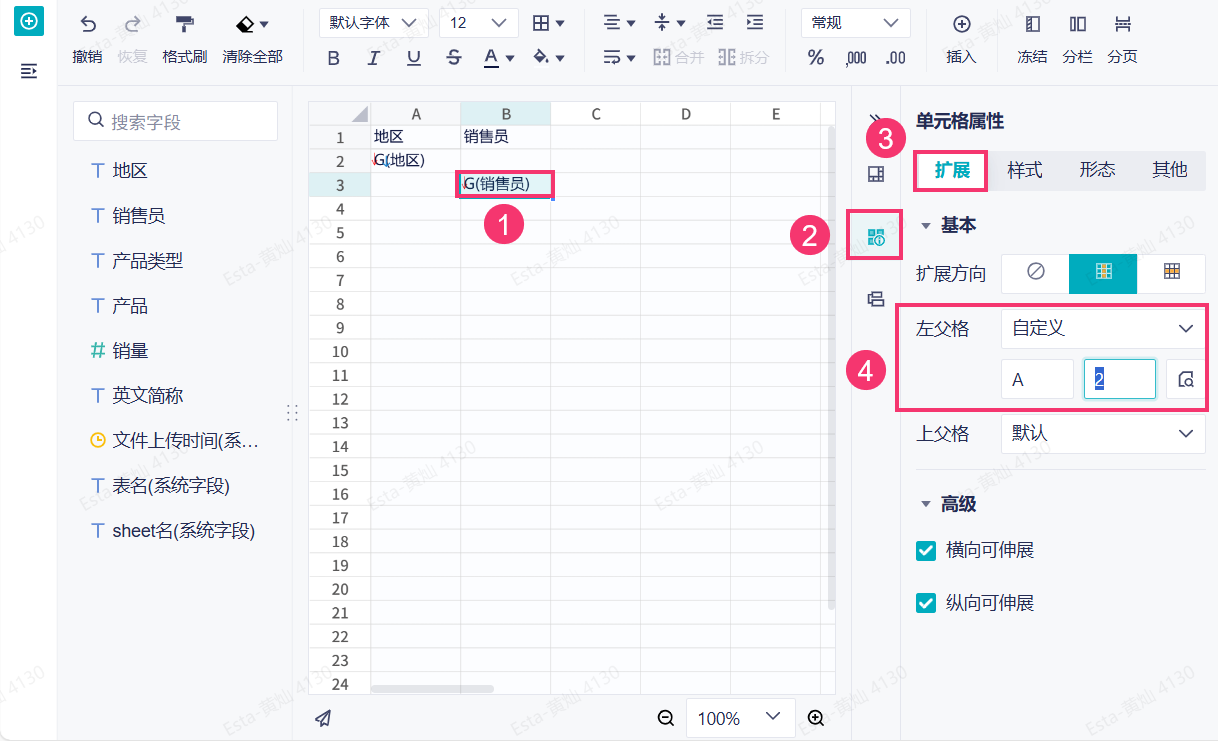This screenshot has height=741, width=1218.
Task: Click column C header
Action: [595, 113]
